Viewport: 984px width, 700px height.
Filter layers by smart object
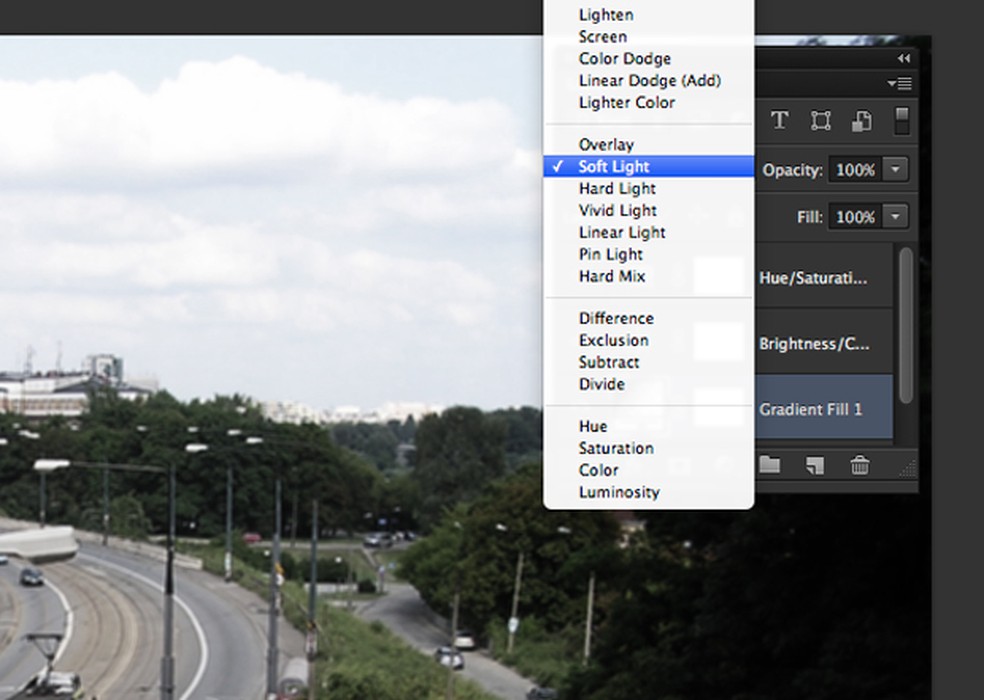862,121
